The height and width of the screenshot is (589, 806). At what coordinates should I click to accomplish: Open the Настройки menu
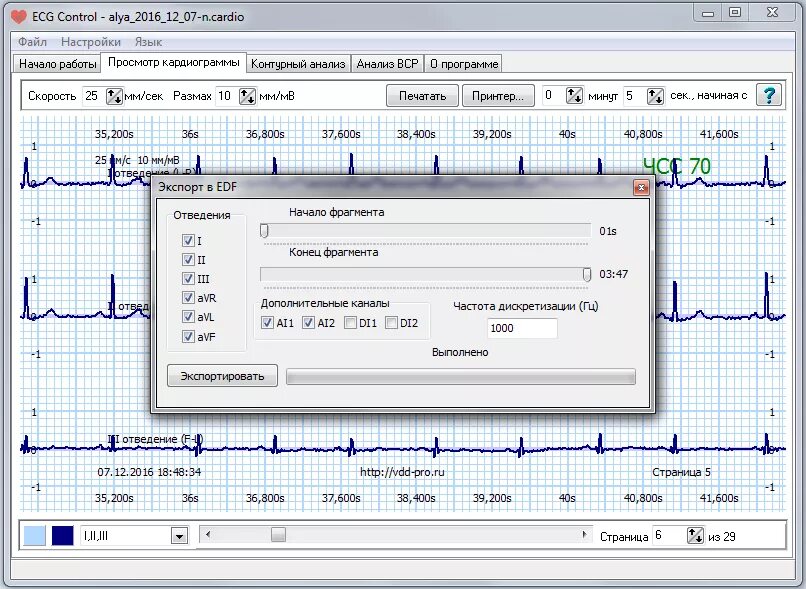[x=91, y=42]
